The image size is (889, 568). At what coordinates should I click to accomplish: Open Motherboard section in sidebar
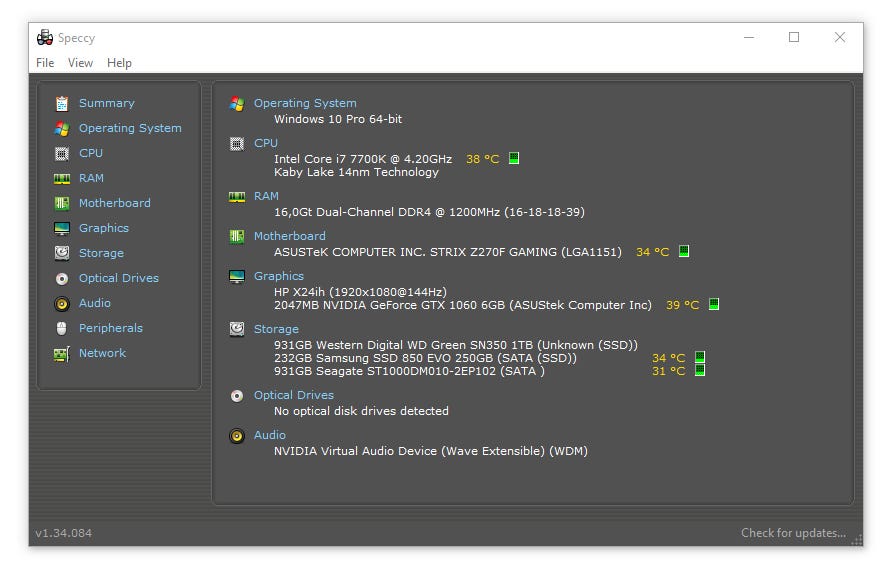pyautogui.click(x=115, y=203)
